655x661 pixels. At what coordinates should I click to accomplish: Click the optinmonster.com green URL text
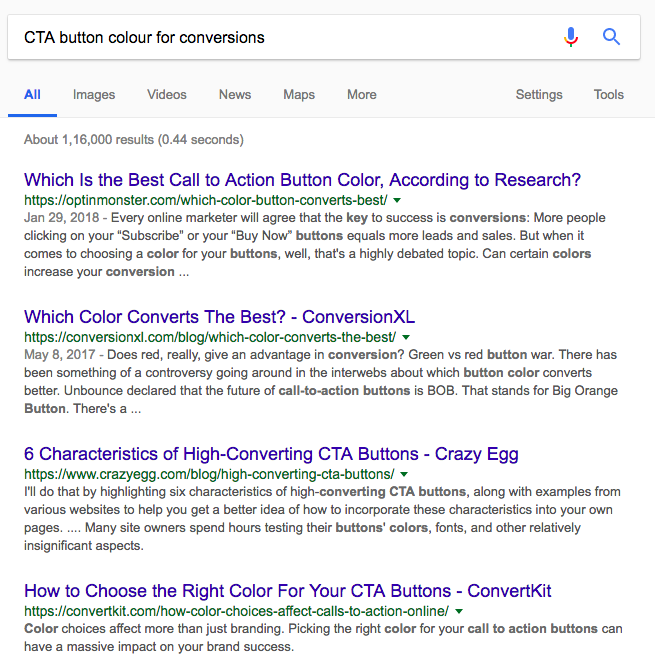pyautogui.click(x=206, y=200)
